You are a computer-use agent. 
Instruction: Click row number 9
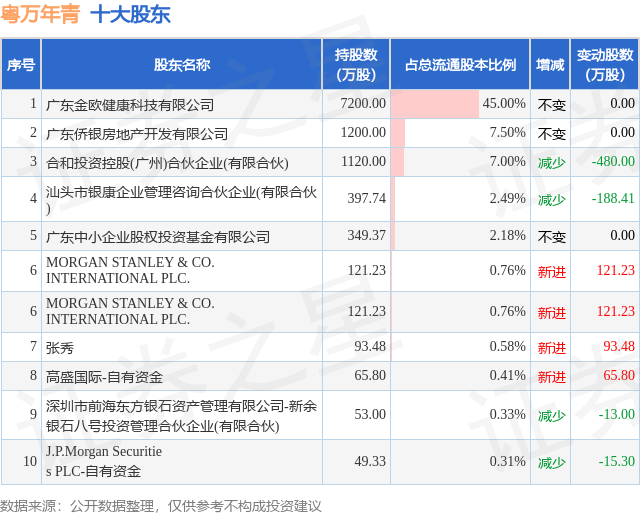[x=33, y=414]
